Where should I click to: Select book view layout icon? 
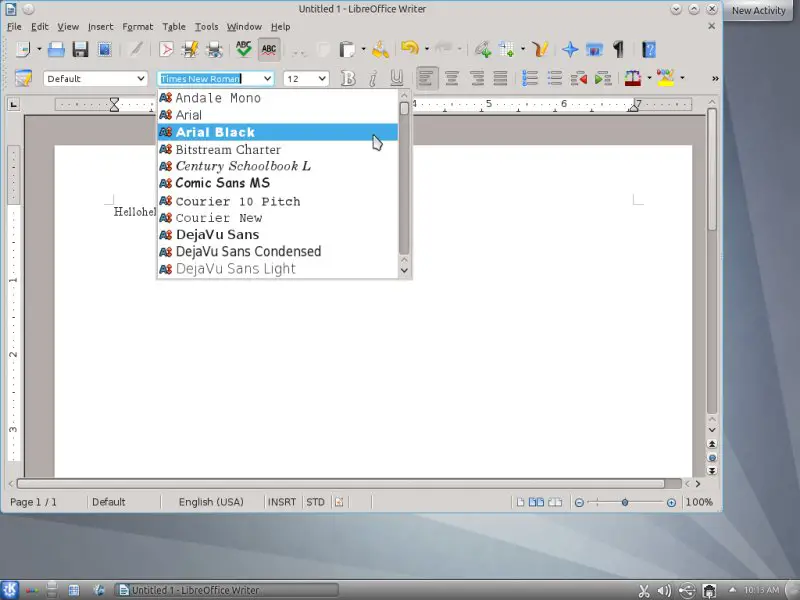pyautogui.click(x=555, y=503)
